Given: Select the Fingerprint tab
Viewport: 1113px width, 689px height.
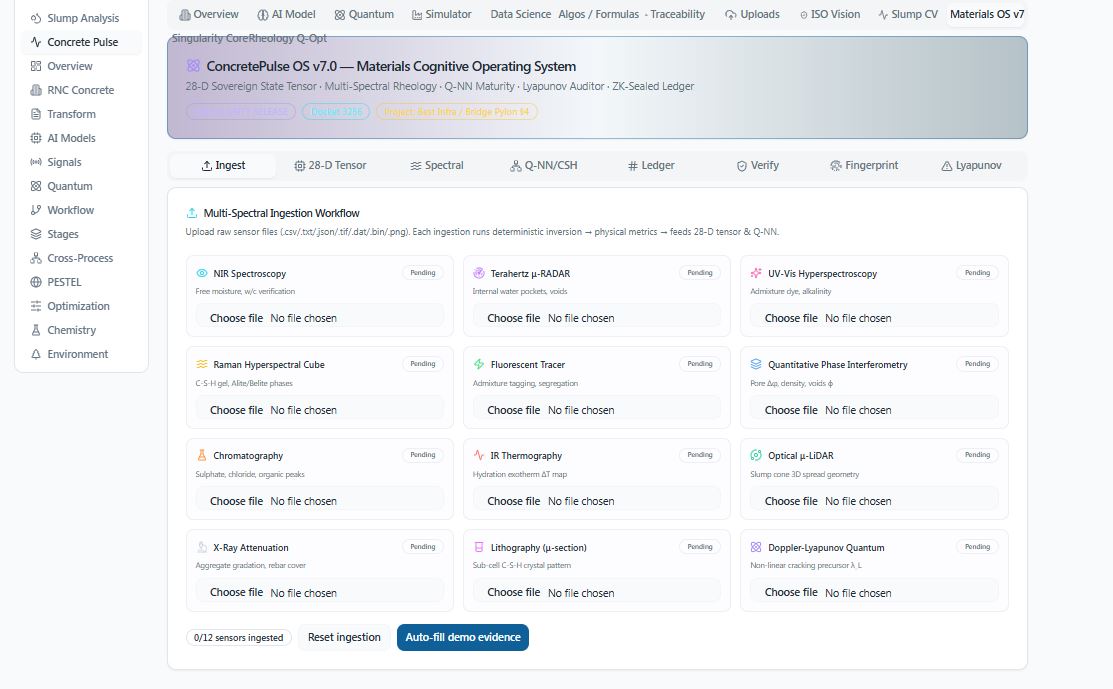Looking at the screenshot, I should (864, 165).
